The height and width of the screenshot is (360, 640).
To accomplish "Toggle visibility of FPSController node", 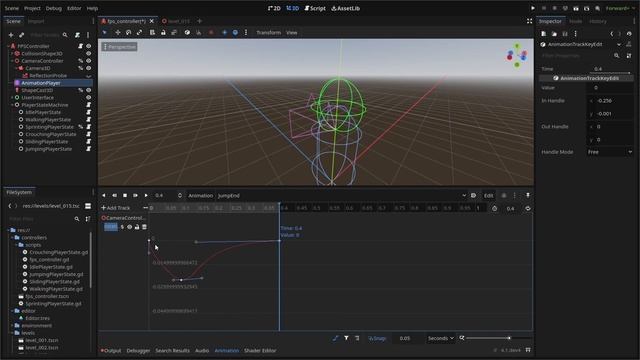I will (89, 46).
